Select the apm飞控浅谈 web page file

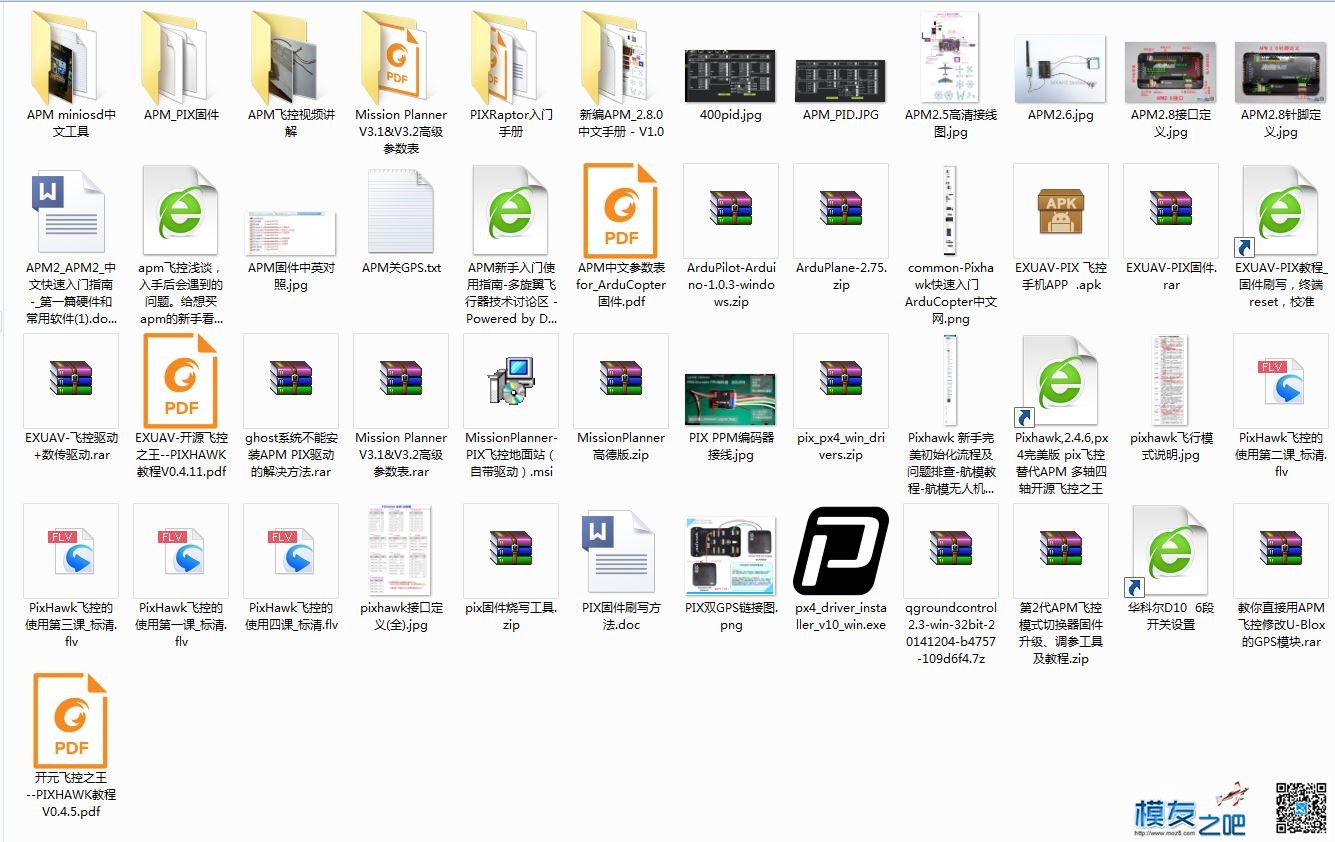click(181, 212)
